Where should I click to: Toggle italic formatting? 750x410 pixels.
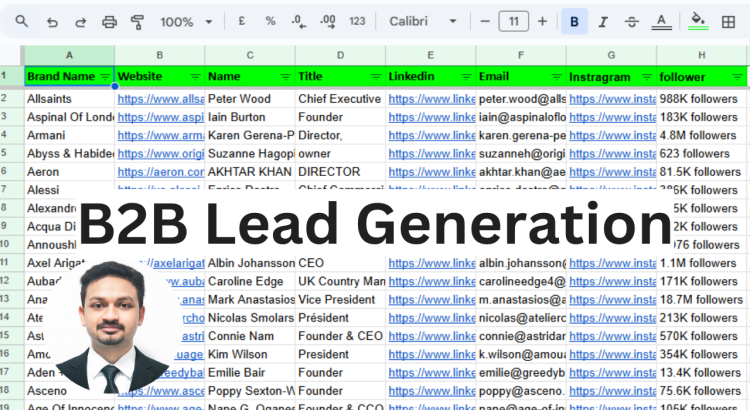pyautogui.click(x=603, y=22)
